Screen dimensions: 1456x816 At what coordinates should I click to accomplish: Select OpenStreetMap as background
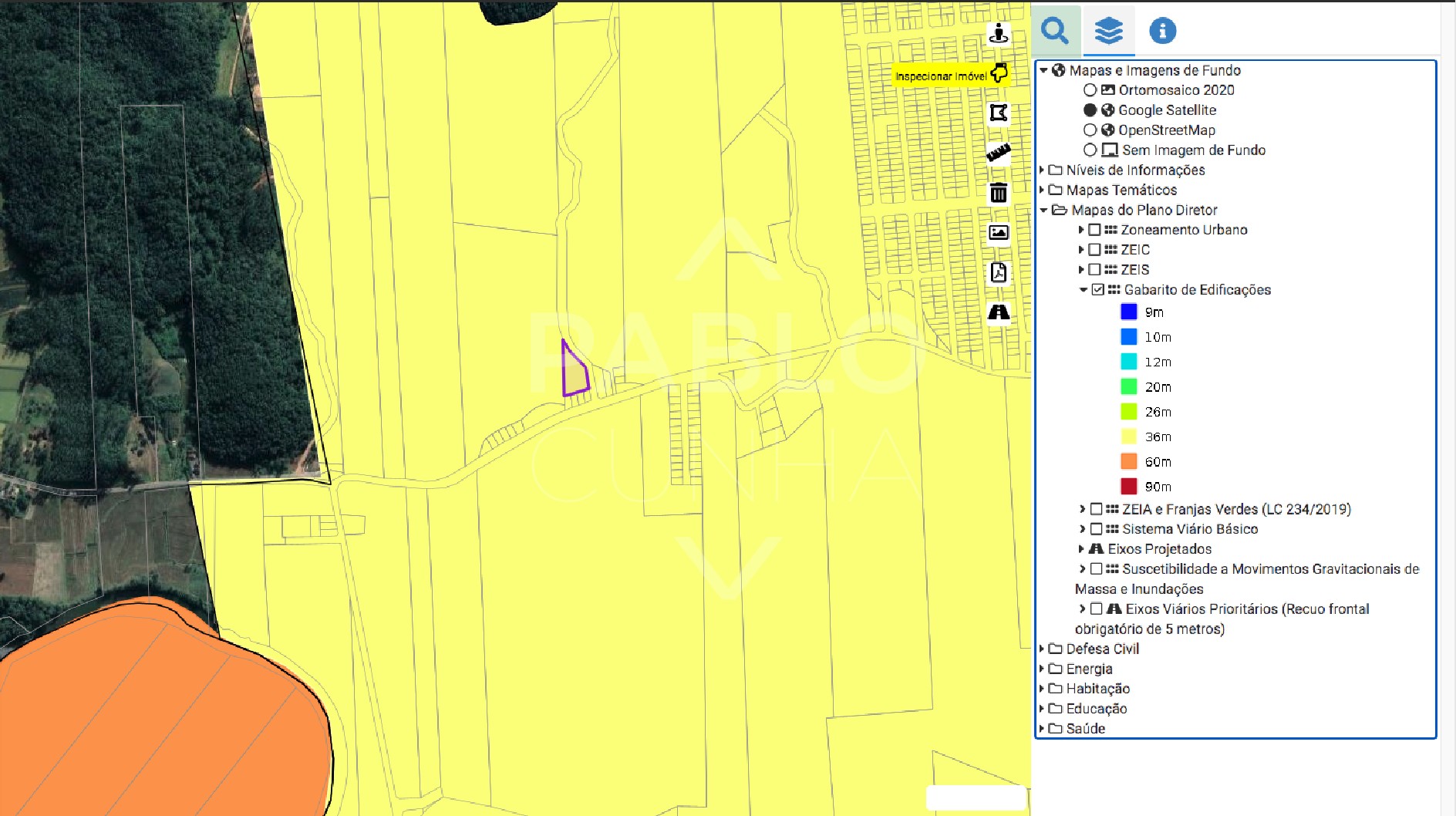[1090, 130]
